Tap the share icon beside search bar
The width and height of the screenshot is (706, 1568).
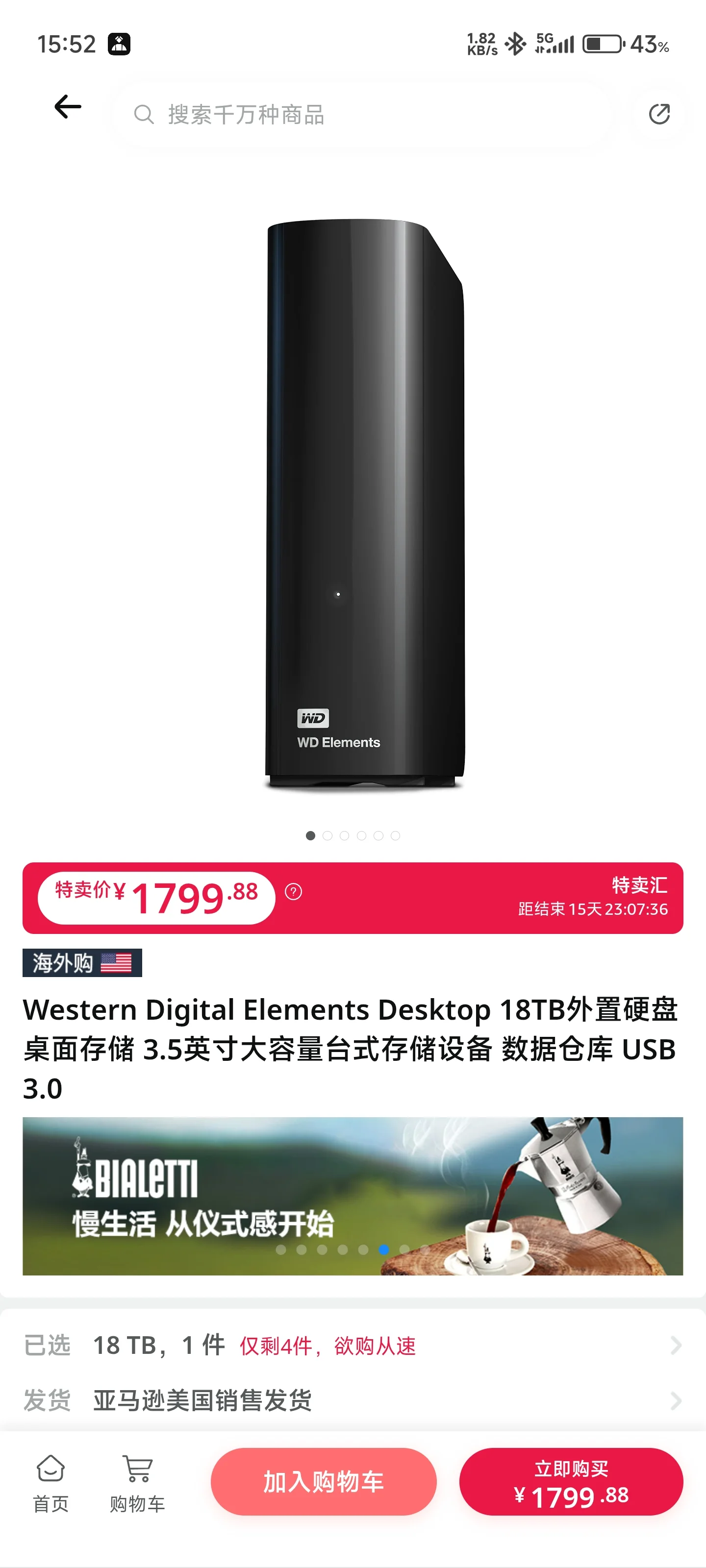659,114
